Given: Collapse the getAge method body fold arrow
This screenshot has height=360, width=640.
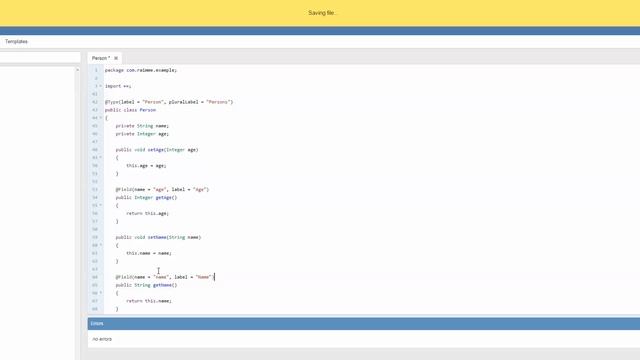Looking at the screenshot, I should [101, 205].
